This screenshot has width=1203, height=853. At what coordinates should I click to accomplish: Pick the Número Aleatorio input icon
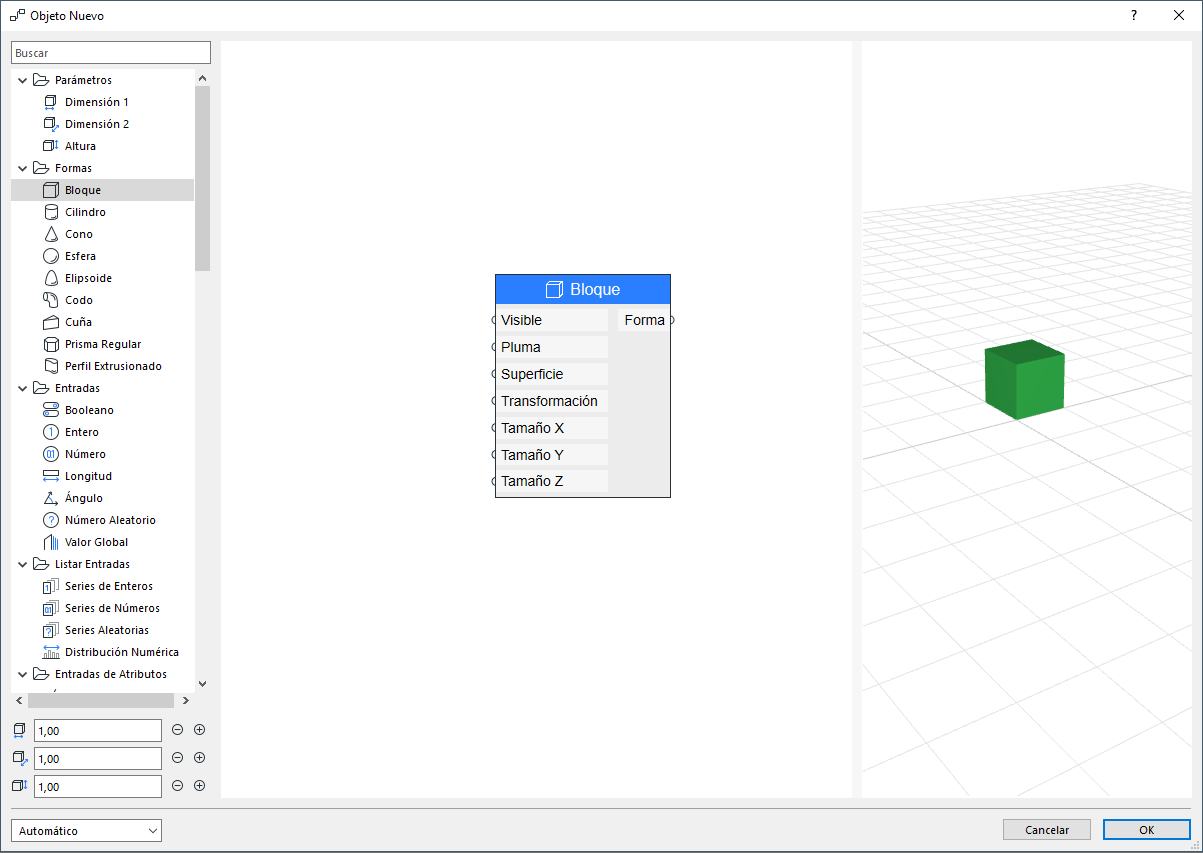tap(51, 520)
